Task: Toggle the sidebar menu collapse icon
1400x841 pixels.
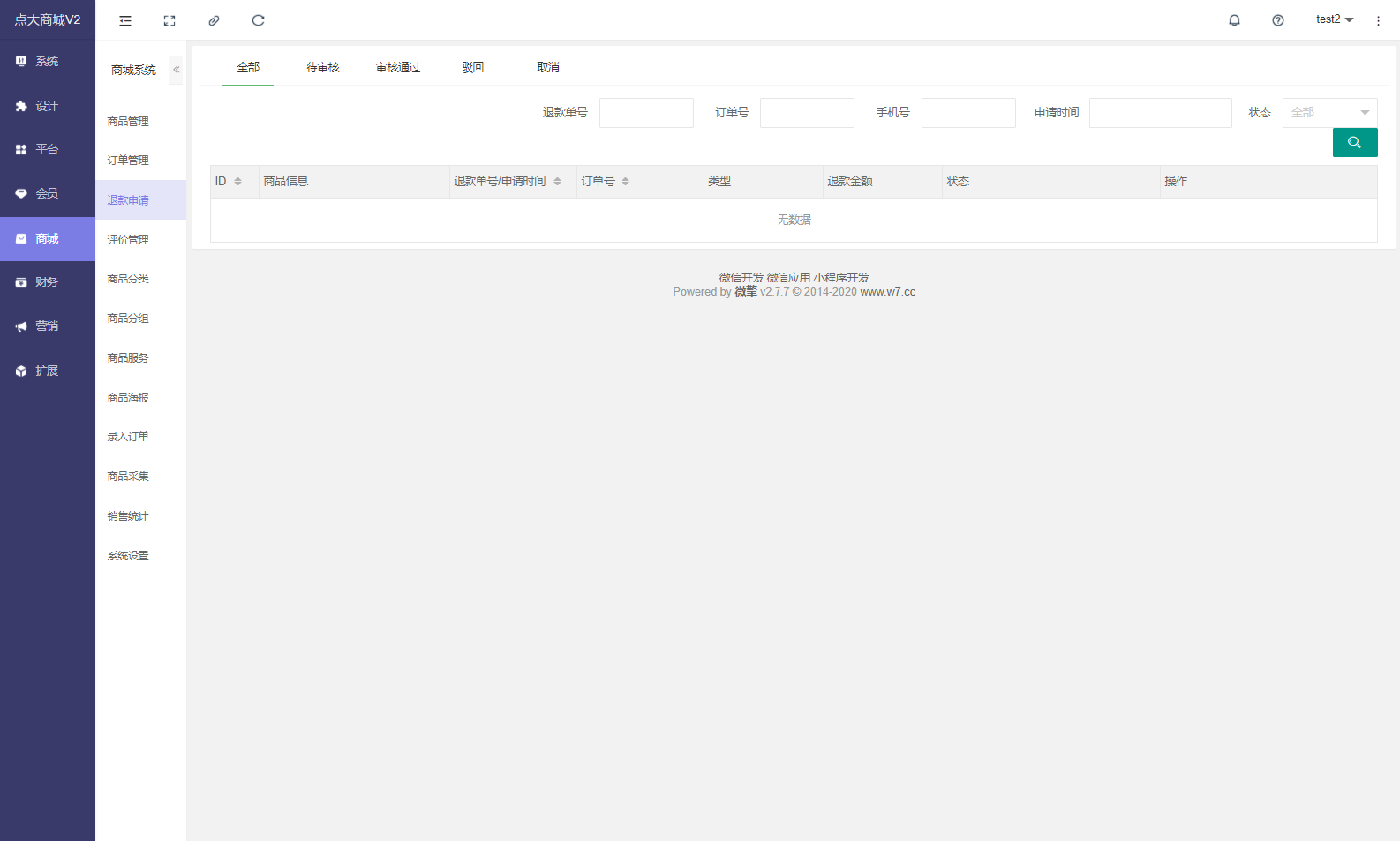Action: click(x=125, y=20)
